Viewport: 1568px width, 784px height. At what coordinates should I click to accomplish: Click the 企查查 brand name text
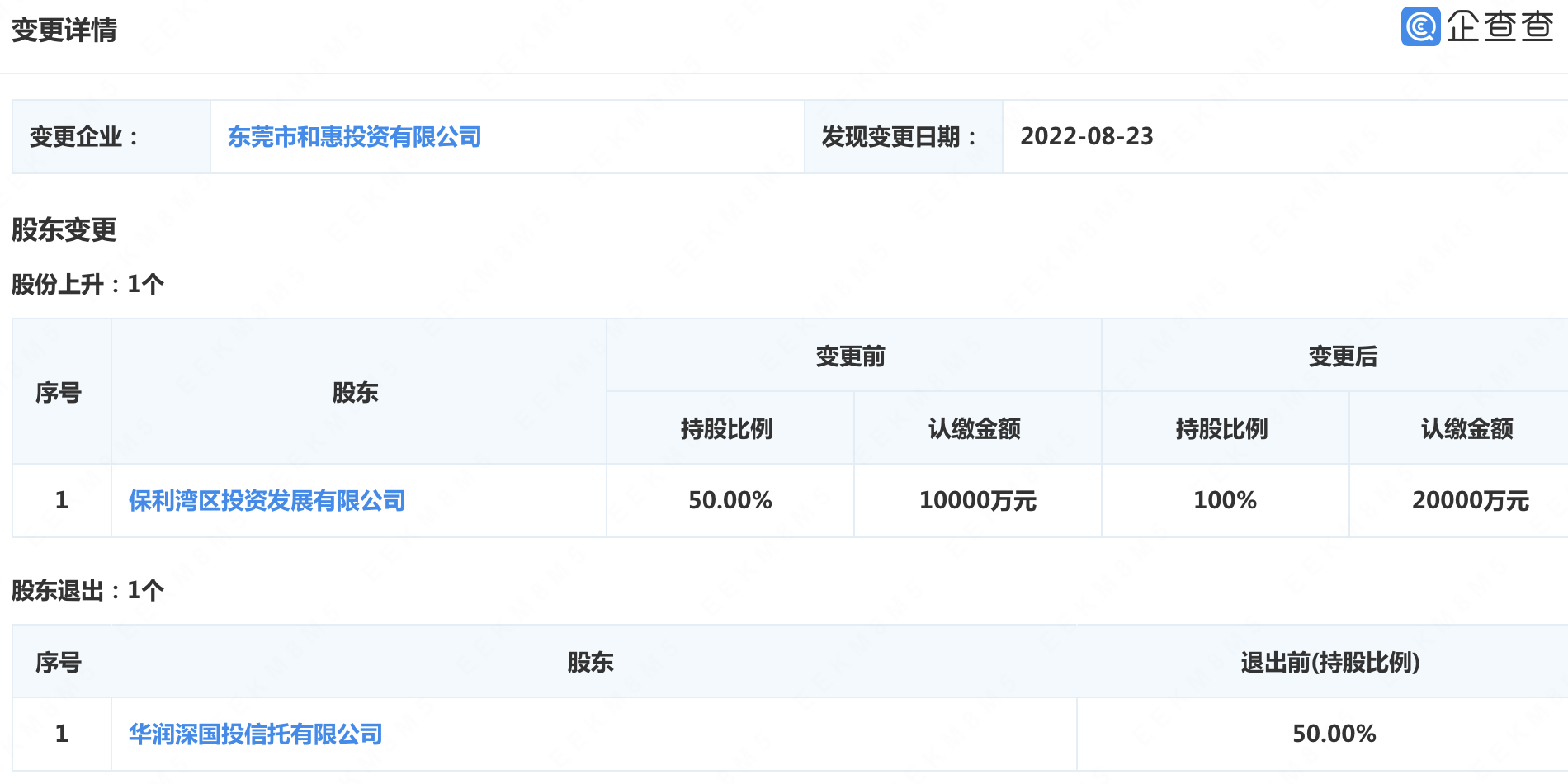pyautogui.click(x=1500, y=26)
